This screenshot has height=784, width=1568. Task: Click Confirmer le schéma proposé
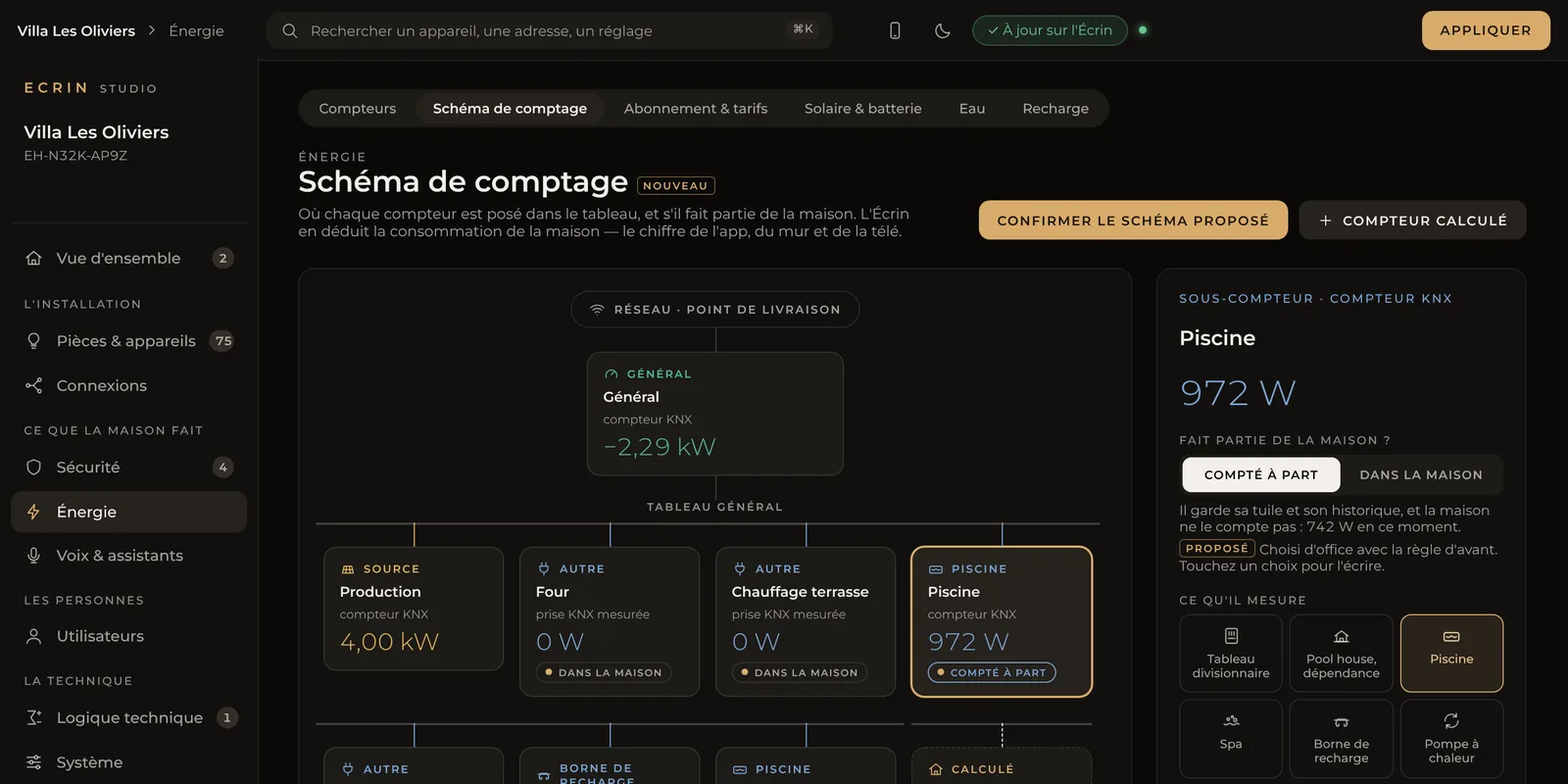[1133, 220]
